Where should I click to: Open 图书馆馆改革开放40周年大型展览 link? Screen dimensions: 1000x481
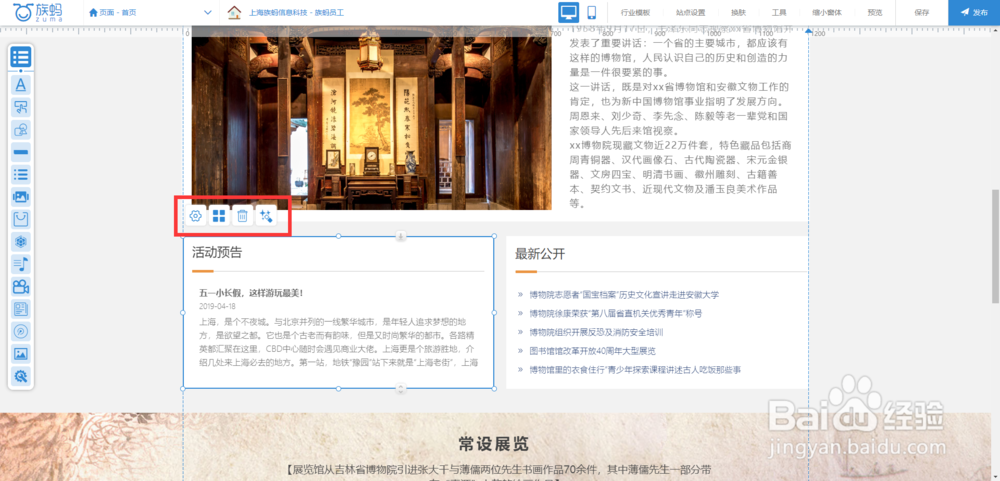(592, 350)
